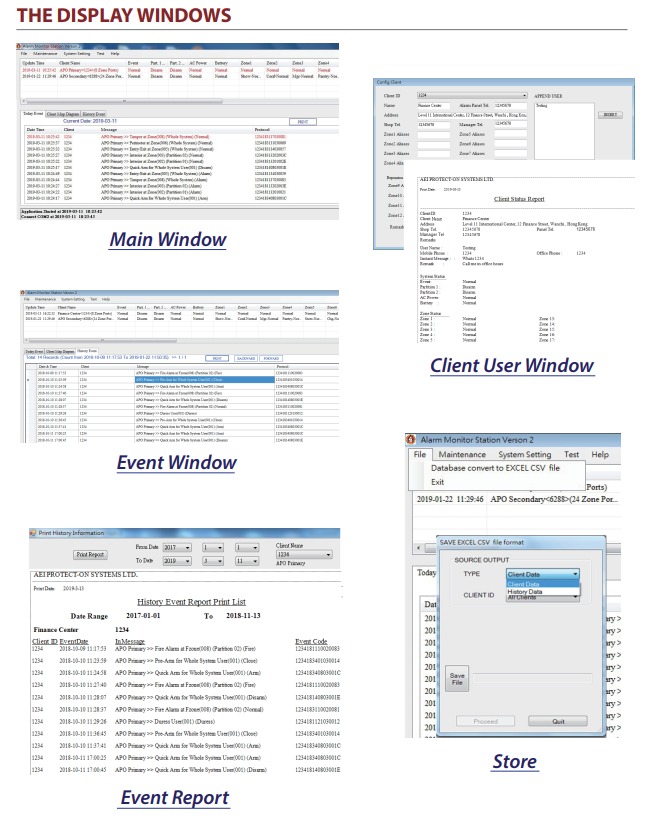Click the Help menu in Store window
This screenshot has width=646, height=831.
coord(600,453)
